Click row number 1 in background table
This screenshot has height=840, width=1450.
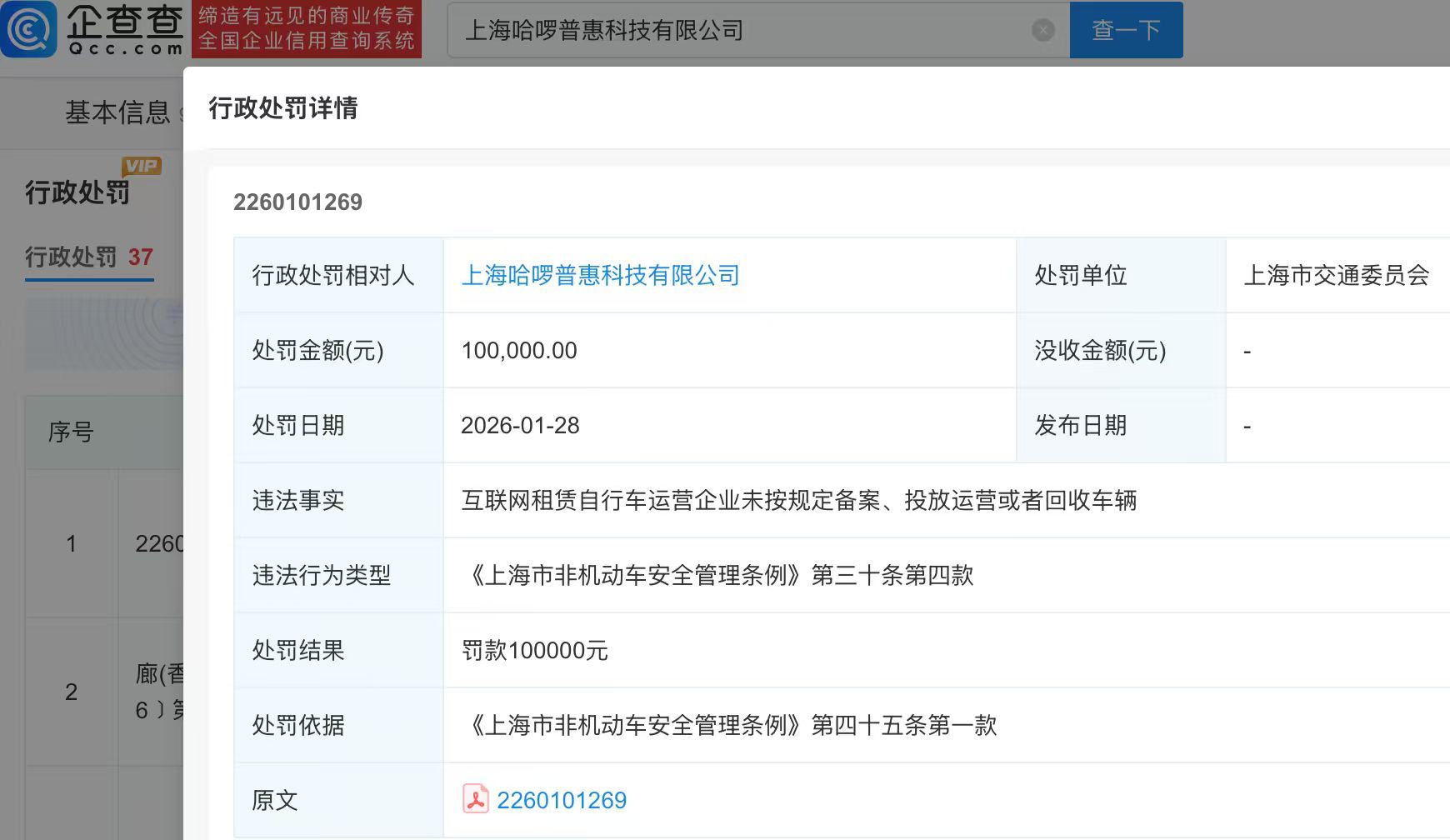[71, 543]
